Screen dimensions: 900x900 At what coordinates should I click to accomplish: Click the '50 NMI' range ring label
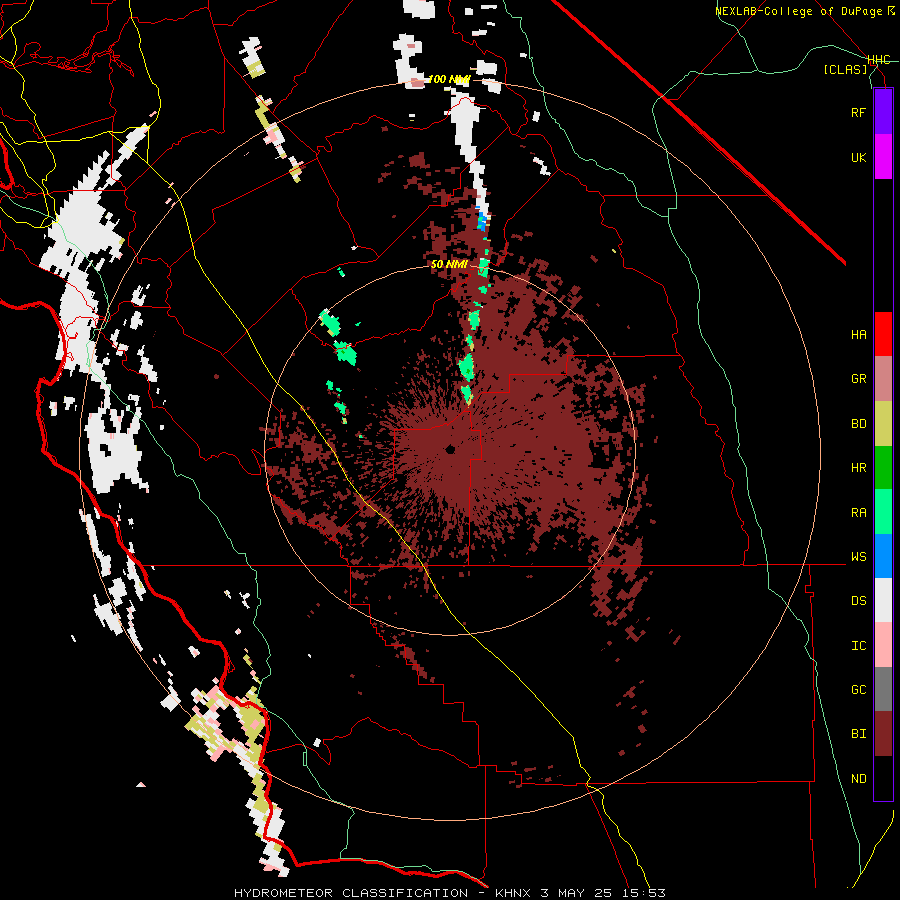[x=449, y=264]
